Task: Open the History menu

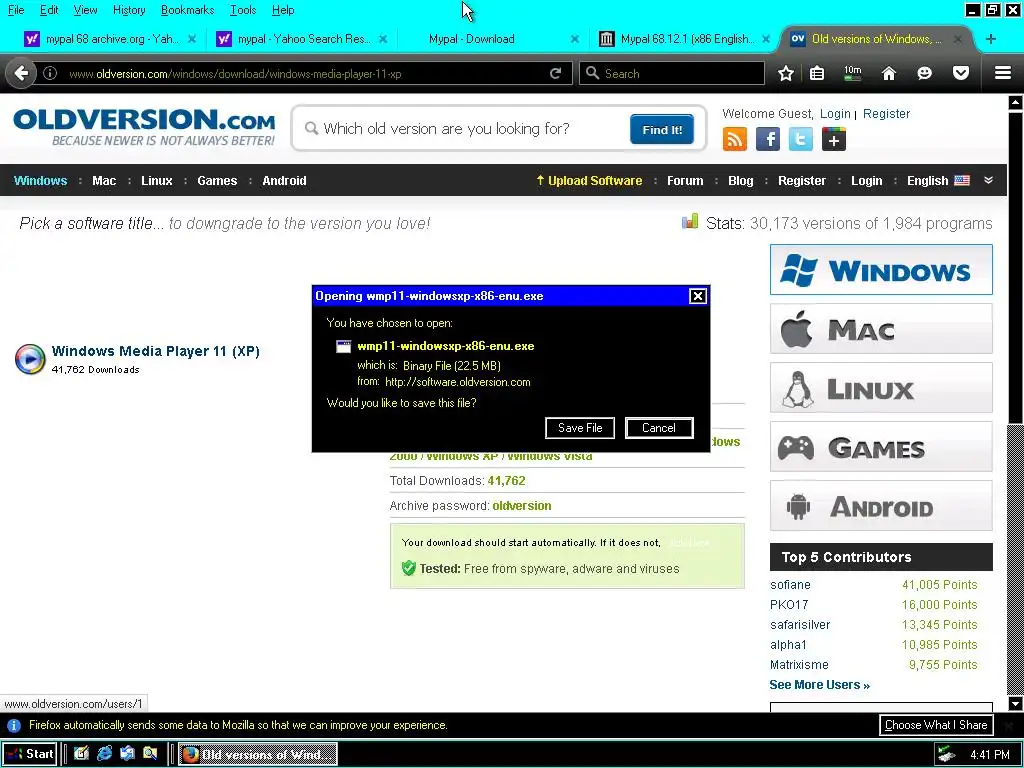Action: tap(129, 10)
